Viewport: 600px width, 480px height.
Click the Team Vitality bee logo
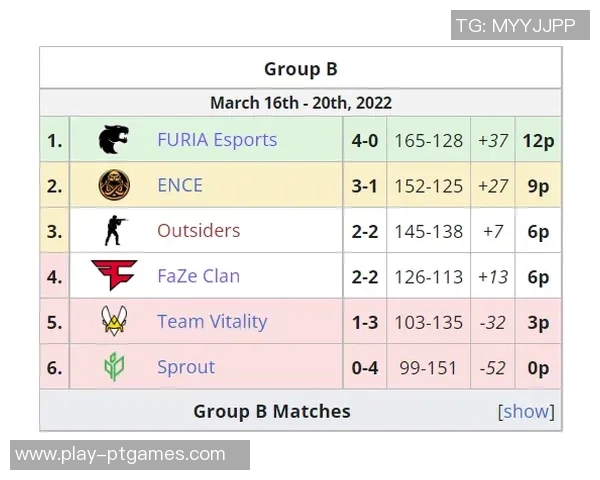coord(113,322)
